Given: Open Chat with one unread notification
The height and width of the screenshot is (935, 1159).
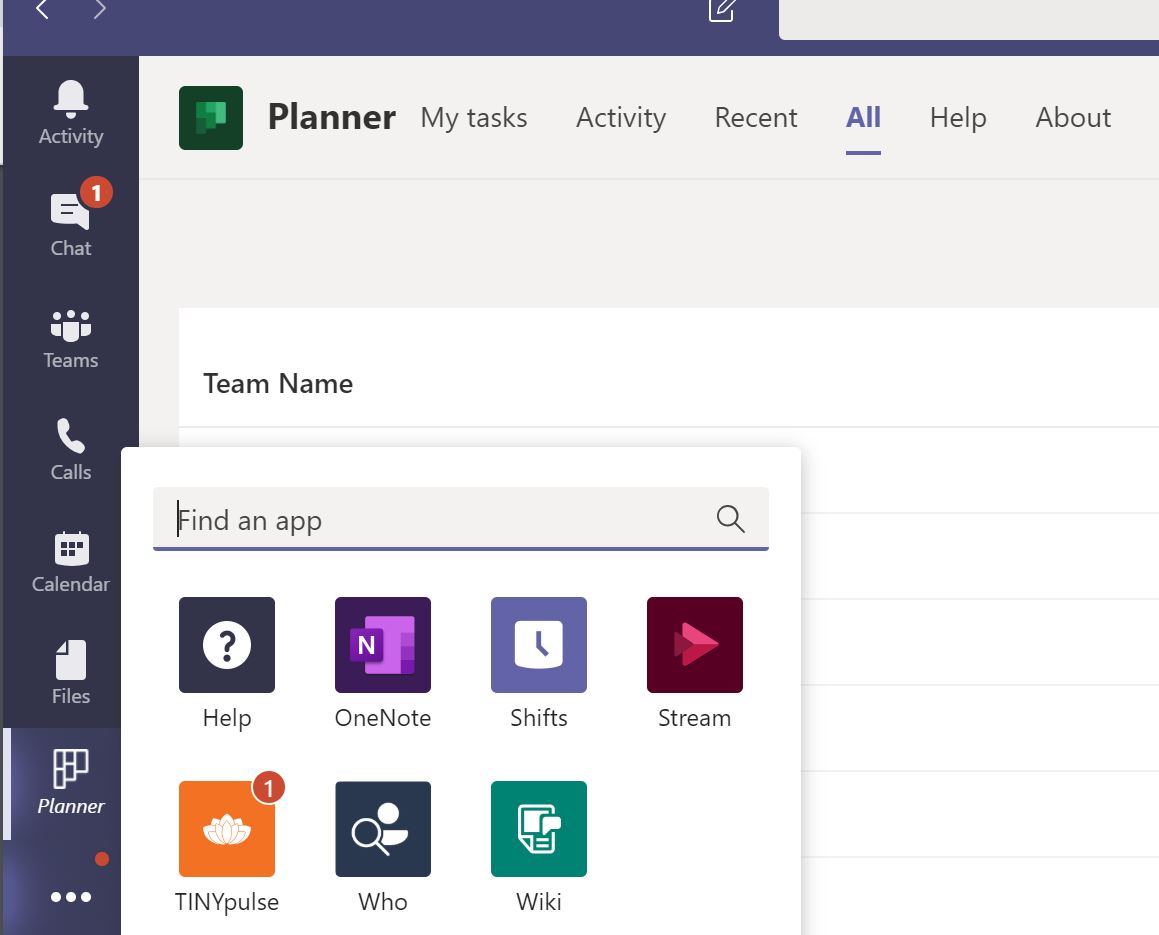Looking at the screenshot, I should point(70,224).
